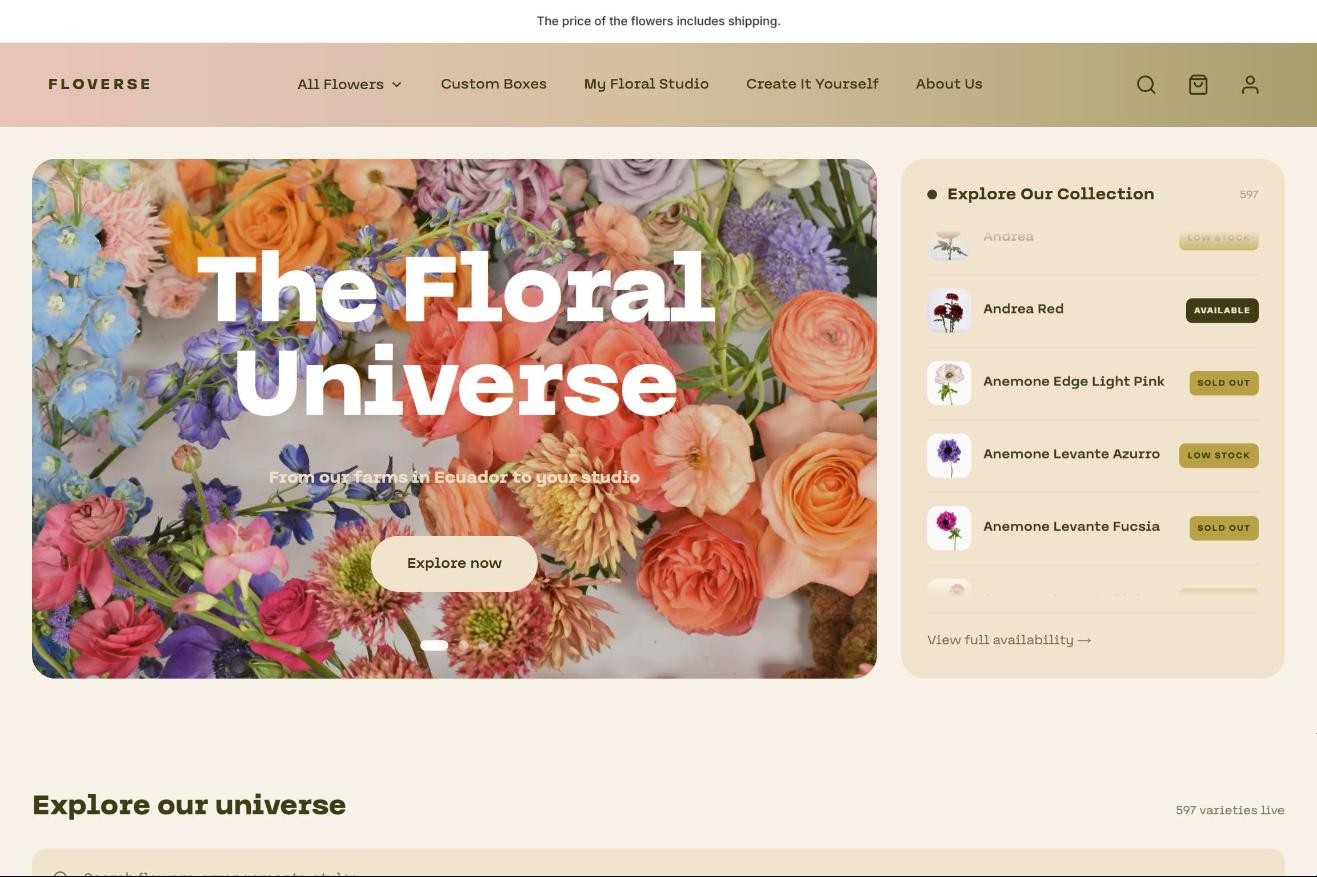Expand the All Flowers dropdown menu
The width and height of the screenshot is (1317, 877).
pos(350,84)
